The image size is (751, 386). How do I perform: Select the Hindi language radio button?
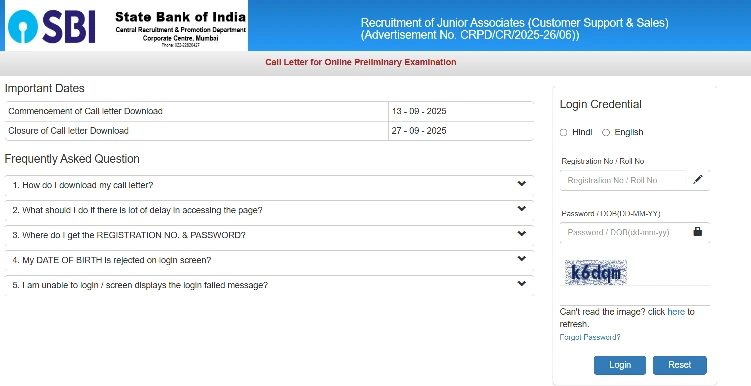[564, 133]
